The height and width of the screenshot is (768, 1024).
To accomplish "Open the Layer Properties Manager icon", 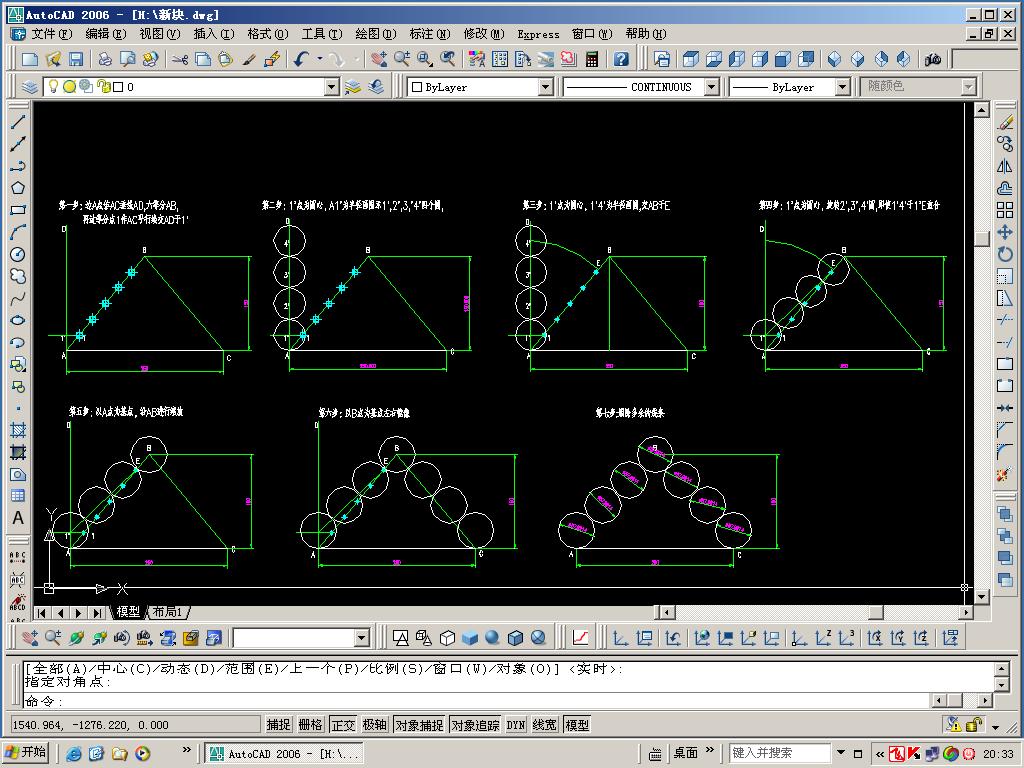I will coord(29,87).
